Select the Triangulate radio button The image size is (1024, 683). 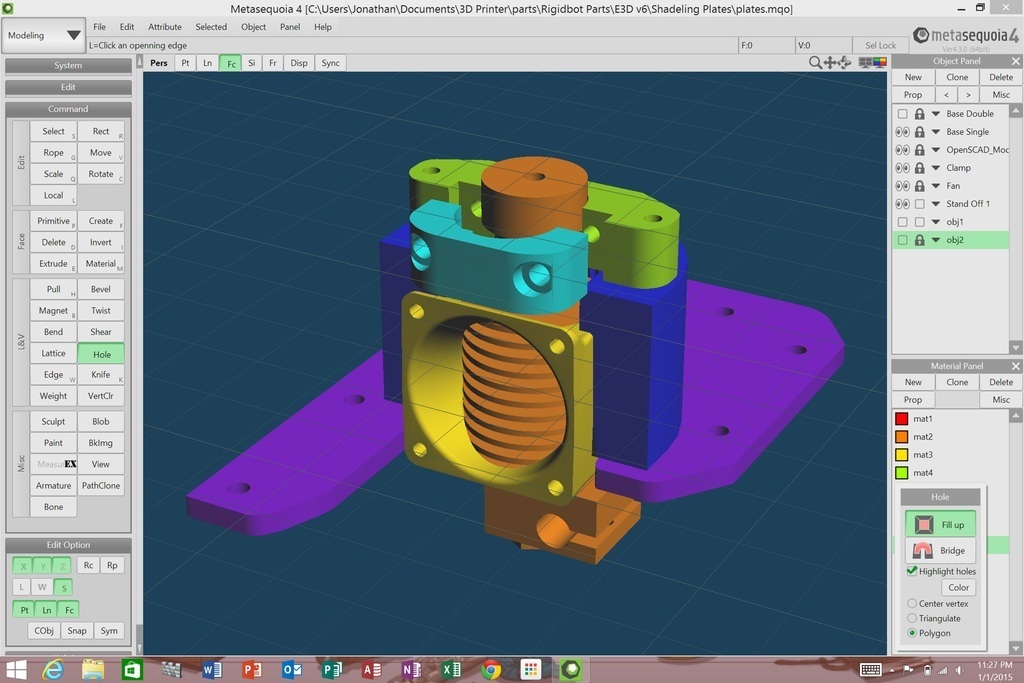tap(911, 618)
